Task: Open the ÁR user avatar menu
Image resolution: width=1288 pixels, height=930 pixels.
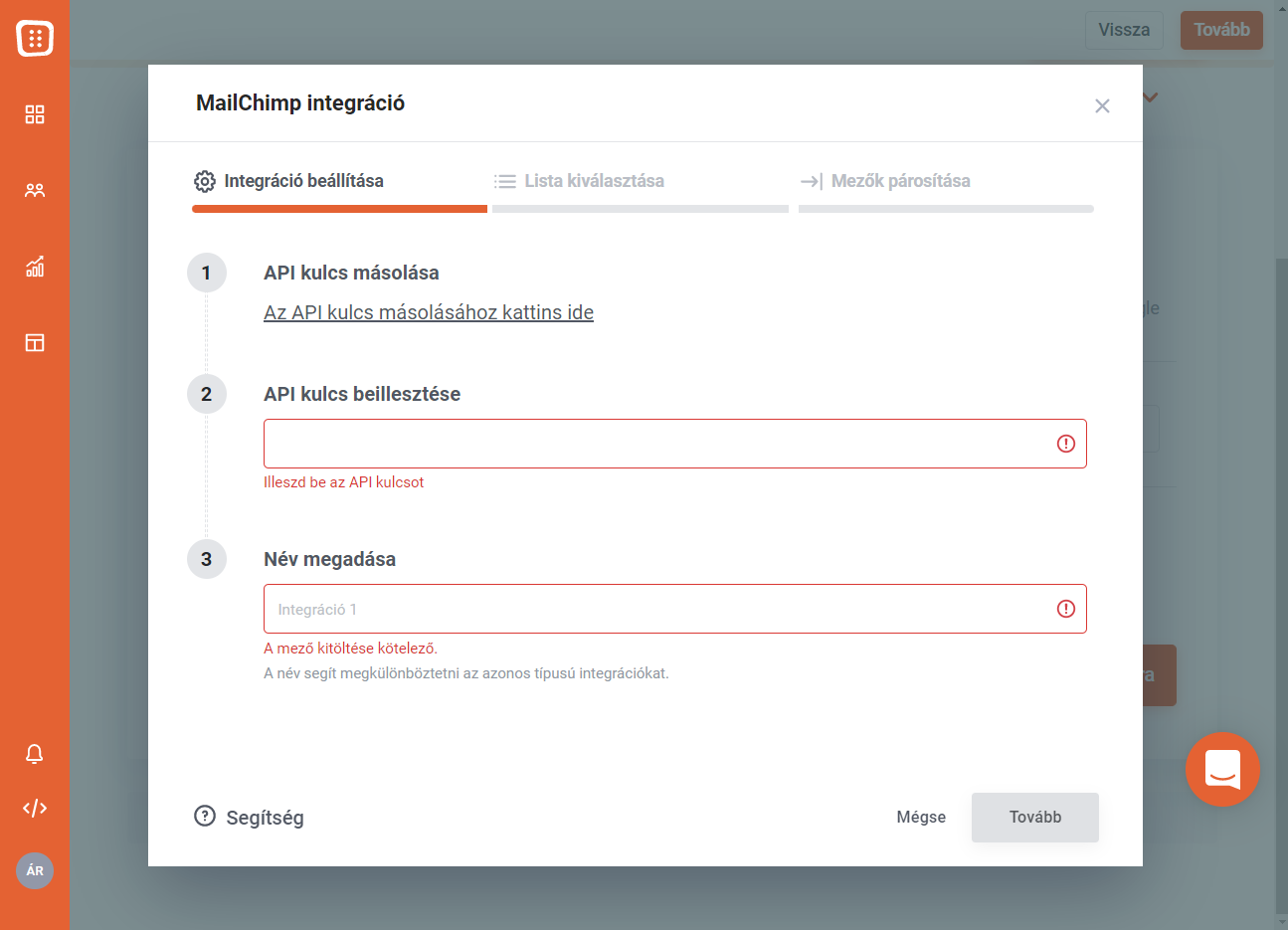Action: 35,870
